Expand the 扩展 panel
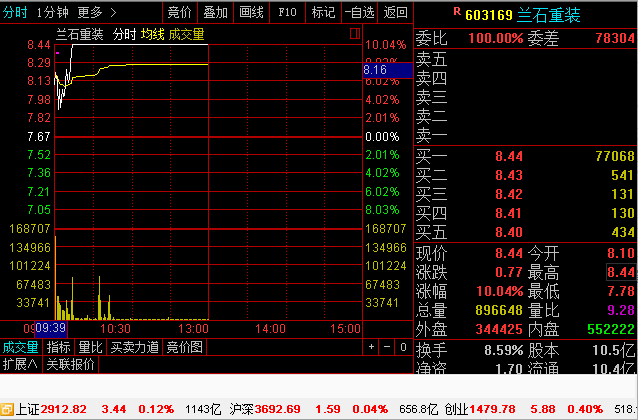The width and height of the screenshot is (638, 420). coord(20,364)
